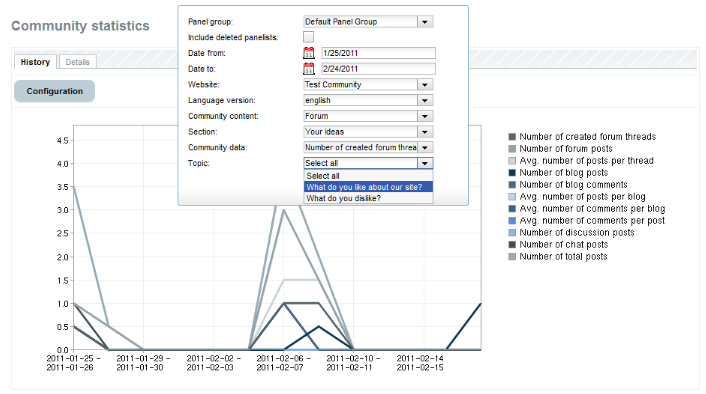Select legend swatch for comments per blog
Screen dimensions: 706x394
coord(512,209)
